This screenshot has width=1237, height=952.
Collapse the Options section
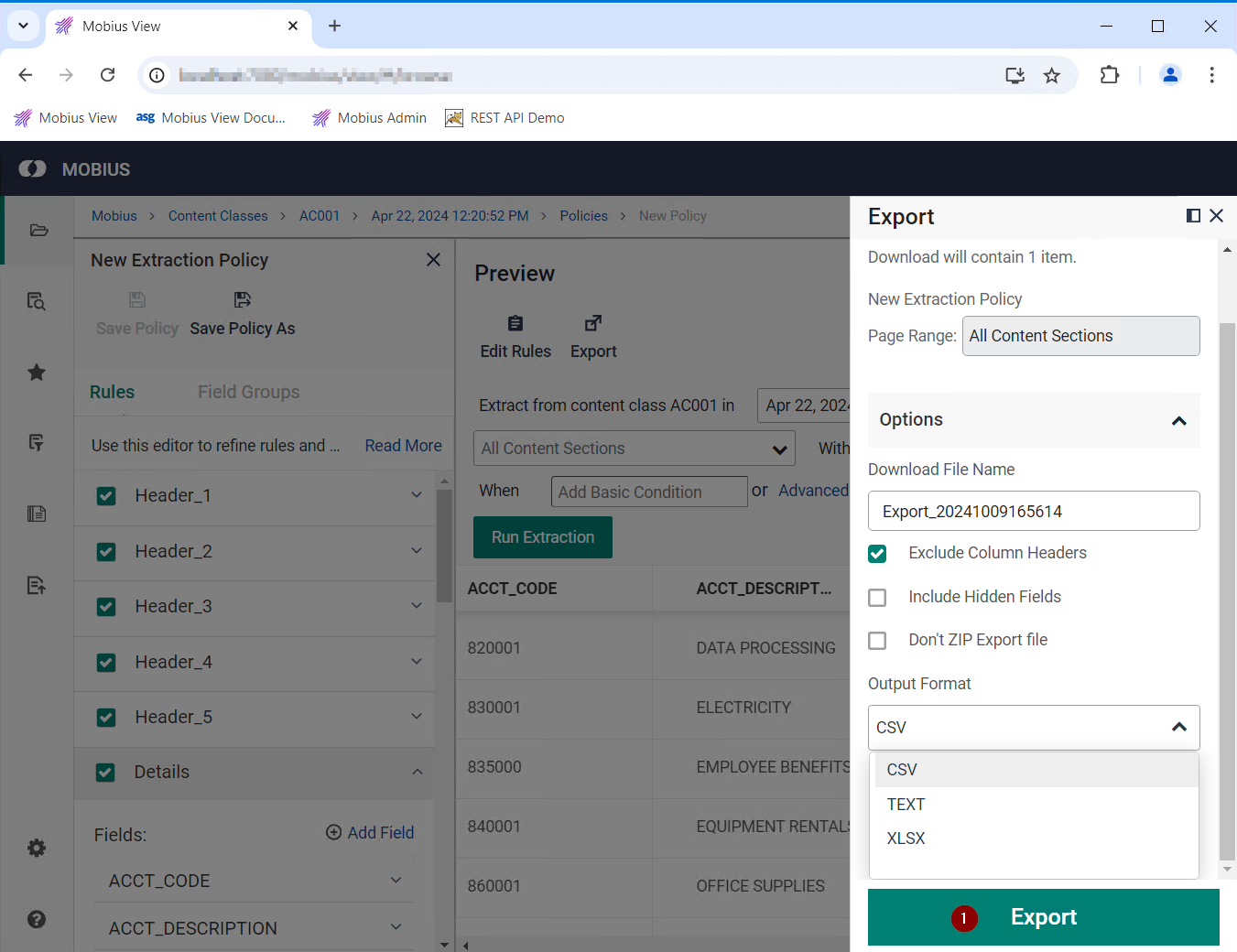(1178, 420)
